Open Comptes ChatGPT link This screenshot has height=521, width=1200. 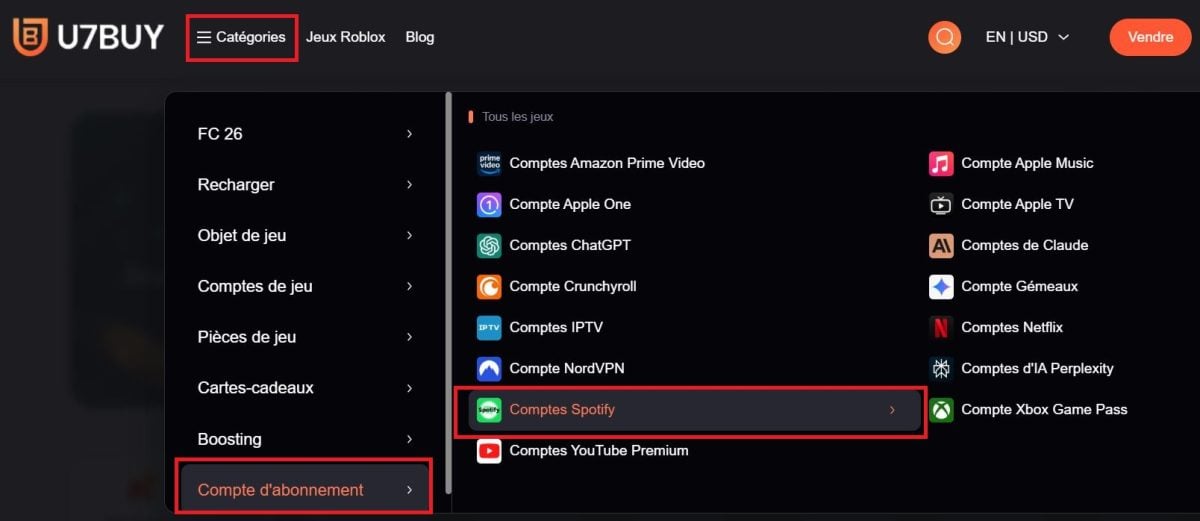point(570,245)
